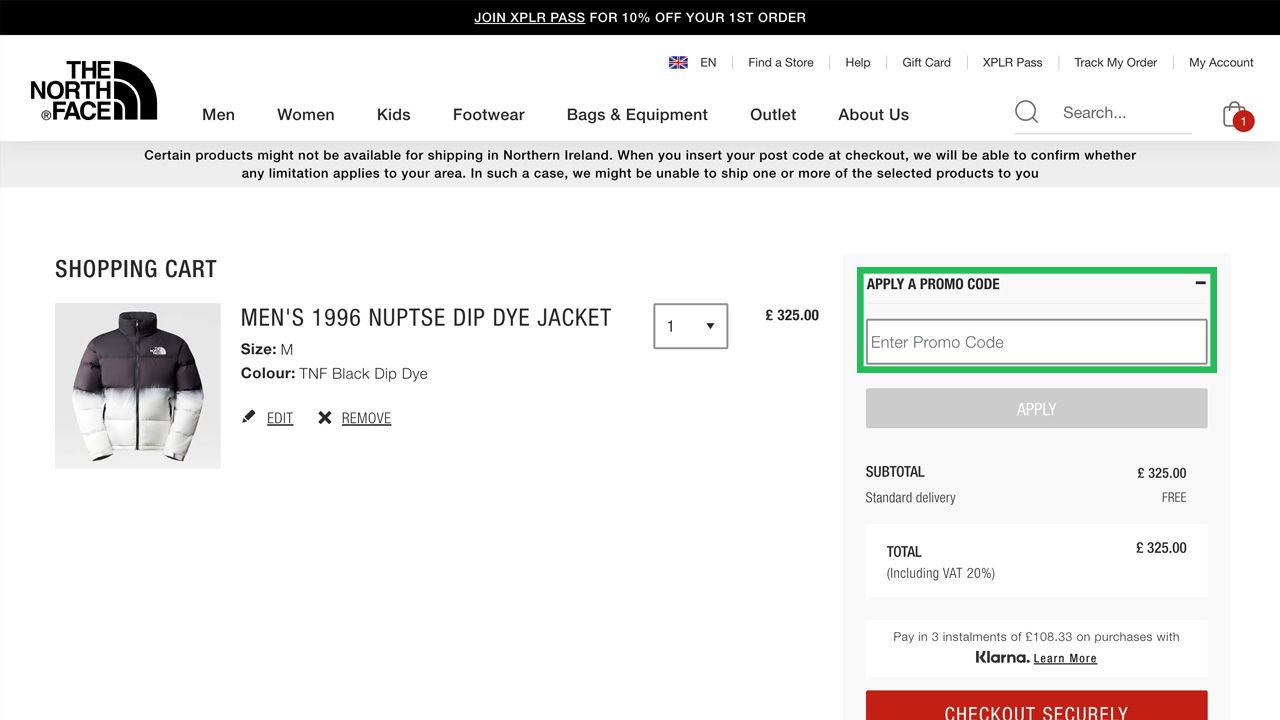Click the REMOVE link for the jacket
Image resolution: width=1280 pixels, height=720 pixels.
pos(366,418)
